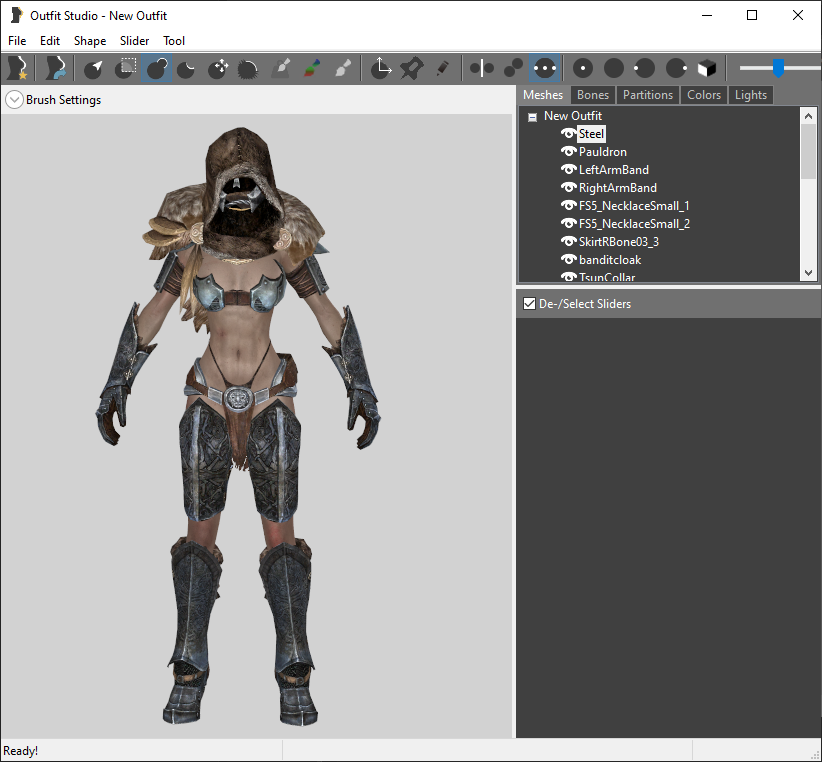Click the Load Project toolbar icon
The image size is (822, 762).
(x=55, y=68)
